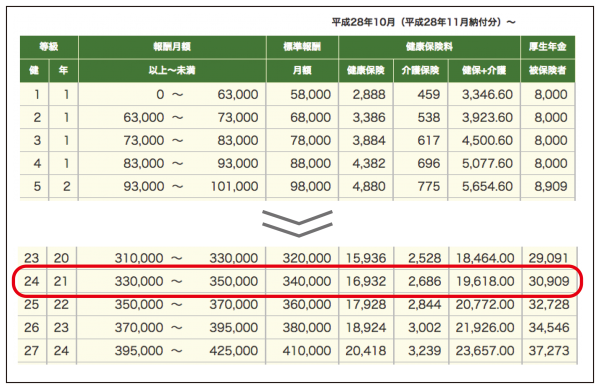The width and height of the screenshot is (600, 389).
Task: Select the 16,932 health insurance cell
Action: click(366, 282)
